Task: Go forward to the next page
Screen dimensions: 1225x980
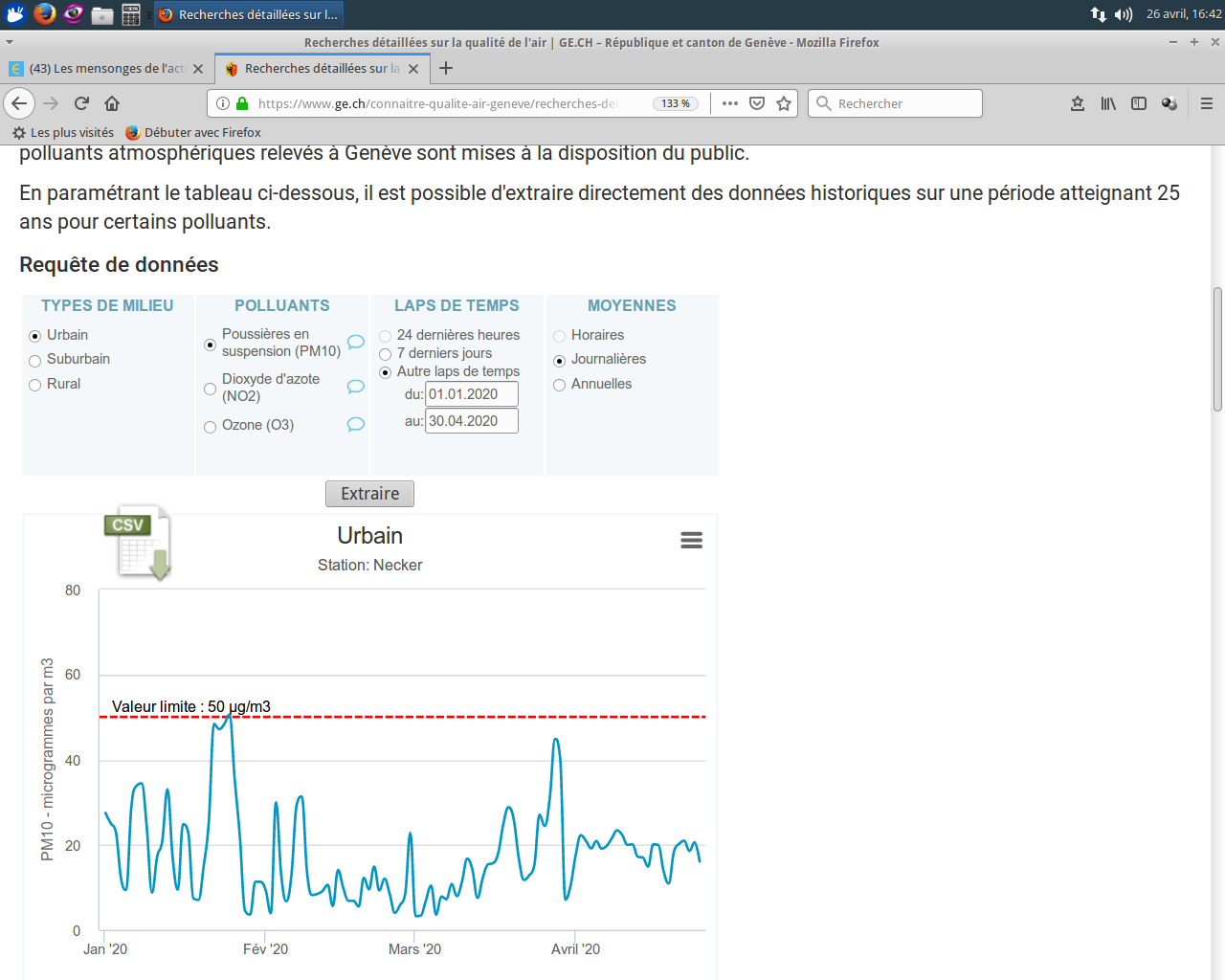Action: (51, 103)
